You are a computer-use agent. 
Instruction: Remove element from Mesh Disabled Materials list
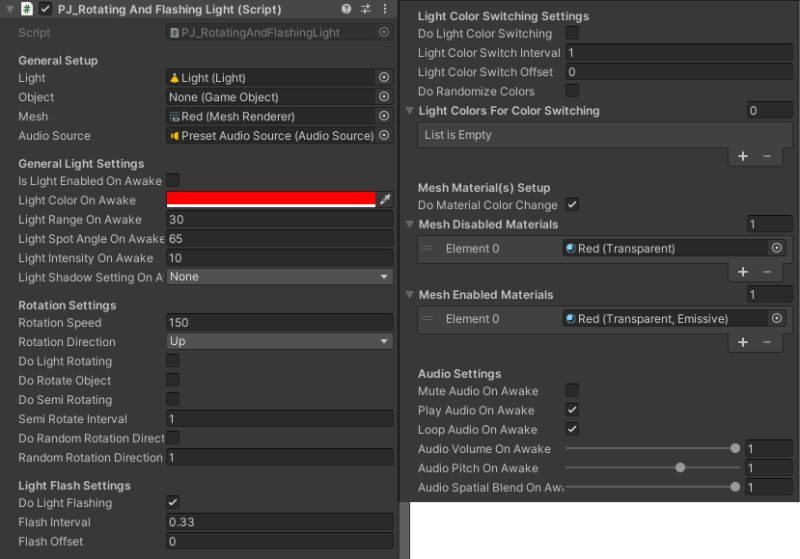click(x=767, y=272)
